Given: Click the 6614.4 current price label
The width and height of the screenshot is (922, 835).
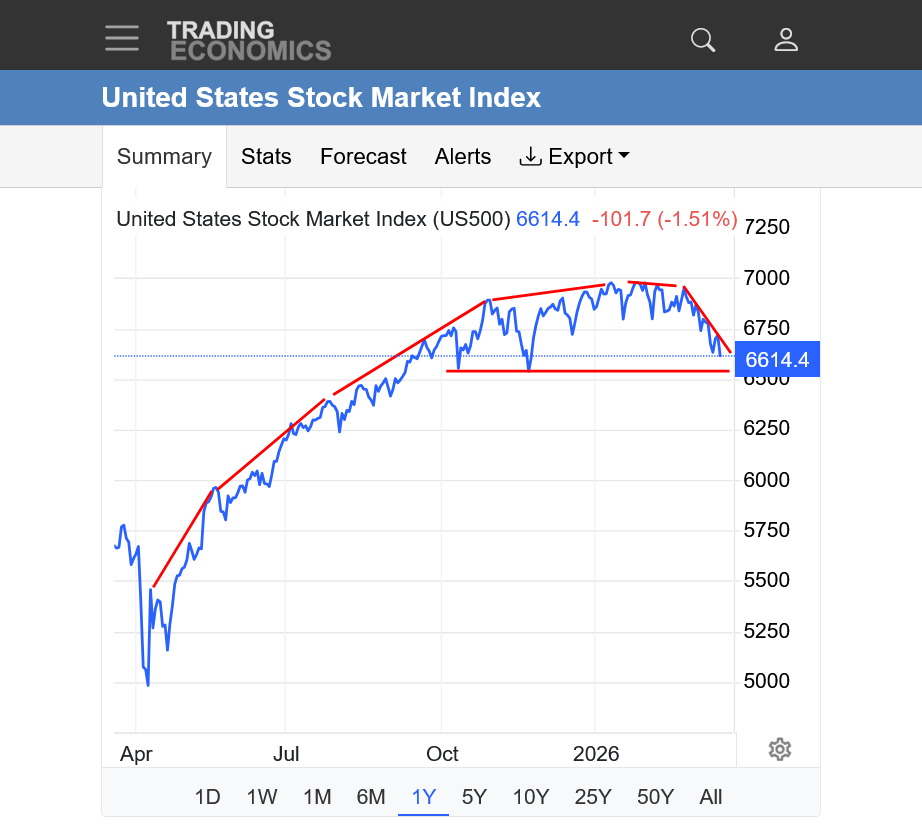Looking at the screenshot, I should click(x=777, y=359).
